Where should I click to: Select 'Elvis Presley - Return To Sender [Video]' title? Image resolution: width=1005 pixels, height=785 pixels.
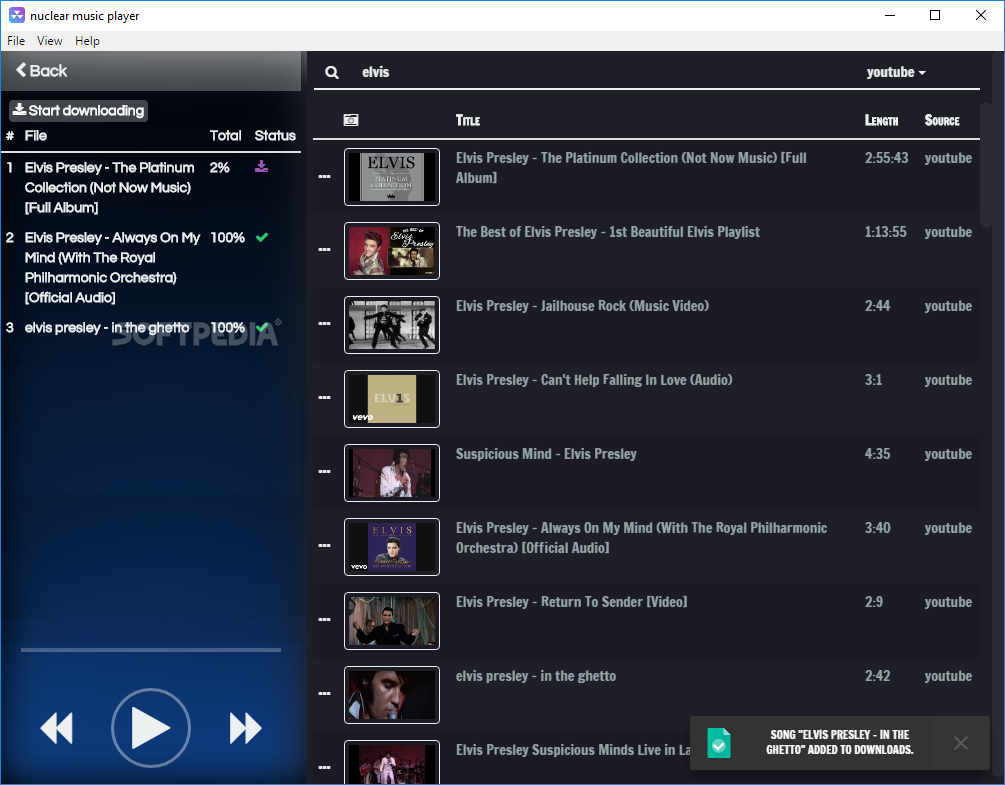(571, 602)
